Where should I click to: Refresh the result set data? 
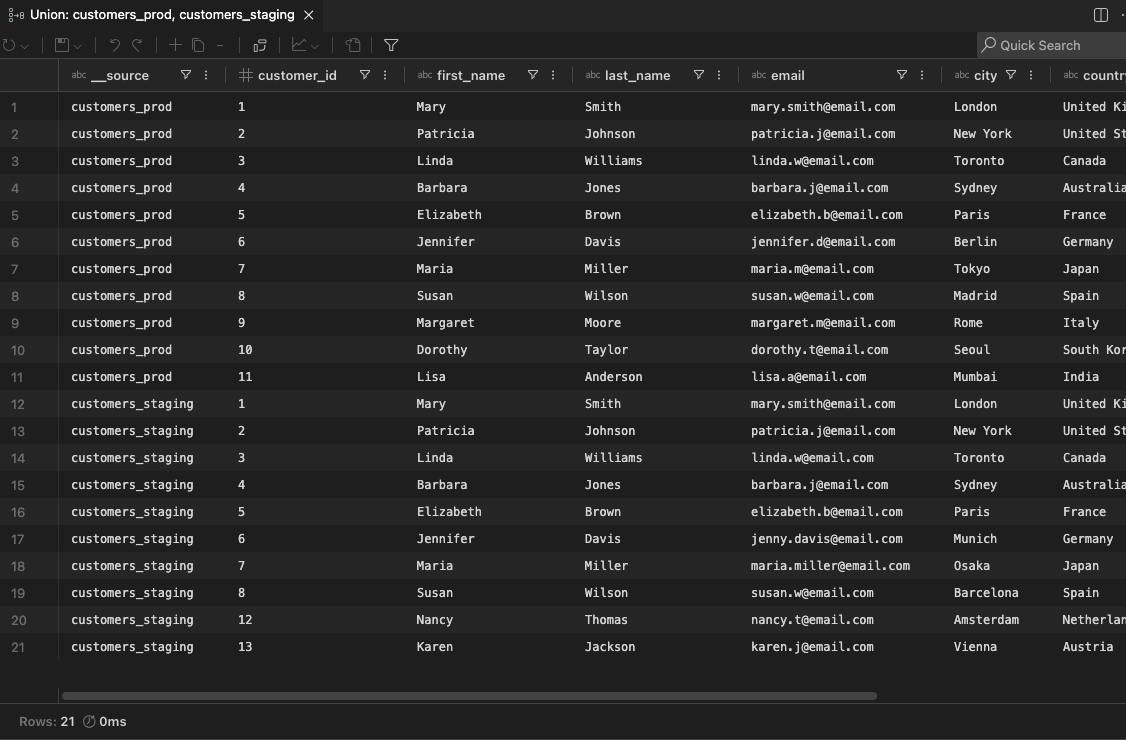(x=10, y=45)
